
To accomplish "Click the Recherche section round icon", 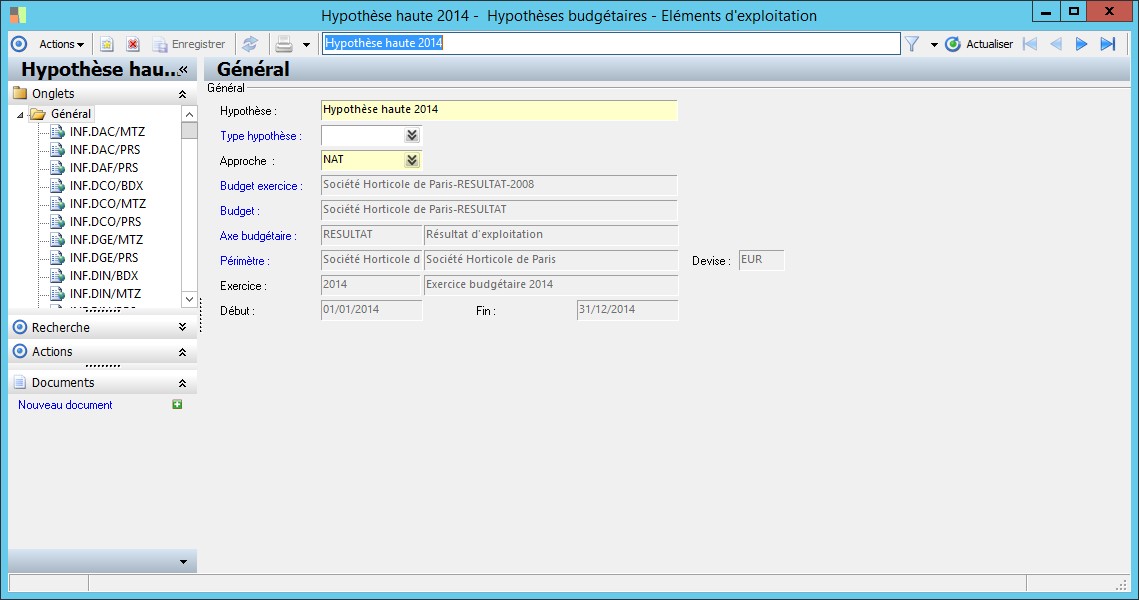I will [20, 328].
